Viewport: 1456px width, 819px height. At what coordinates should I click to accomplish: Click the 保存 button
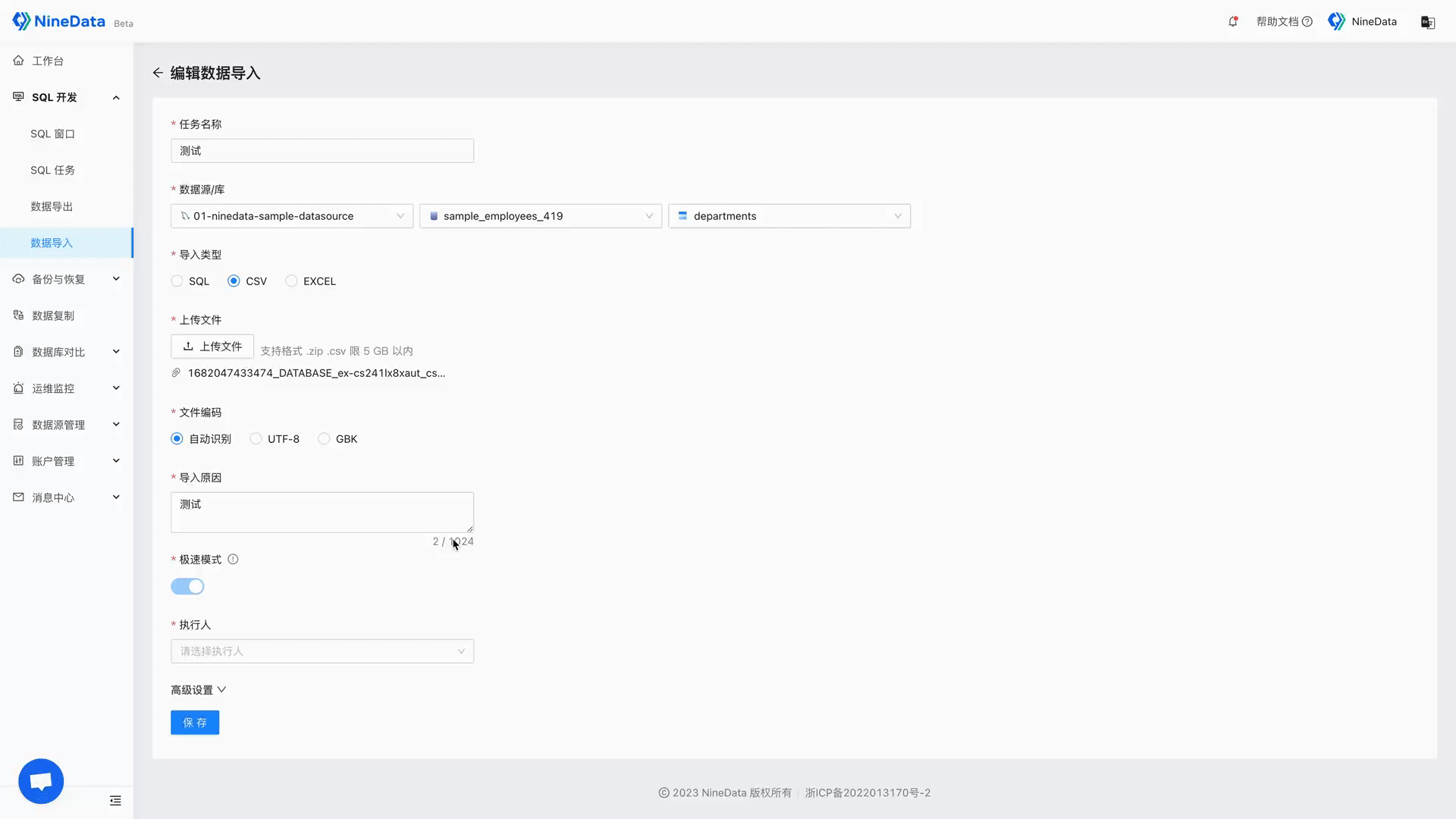(x=195, y=723)
